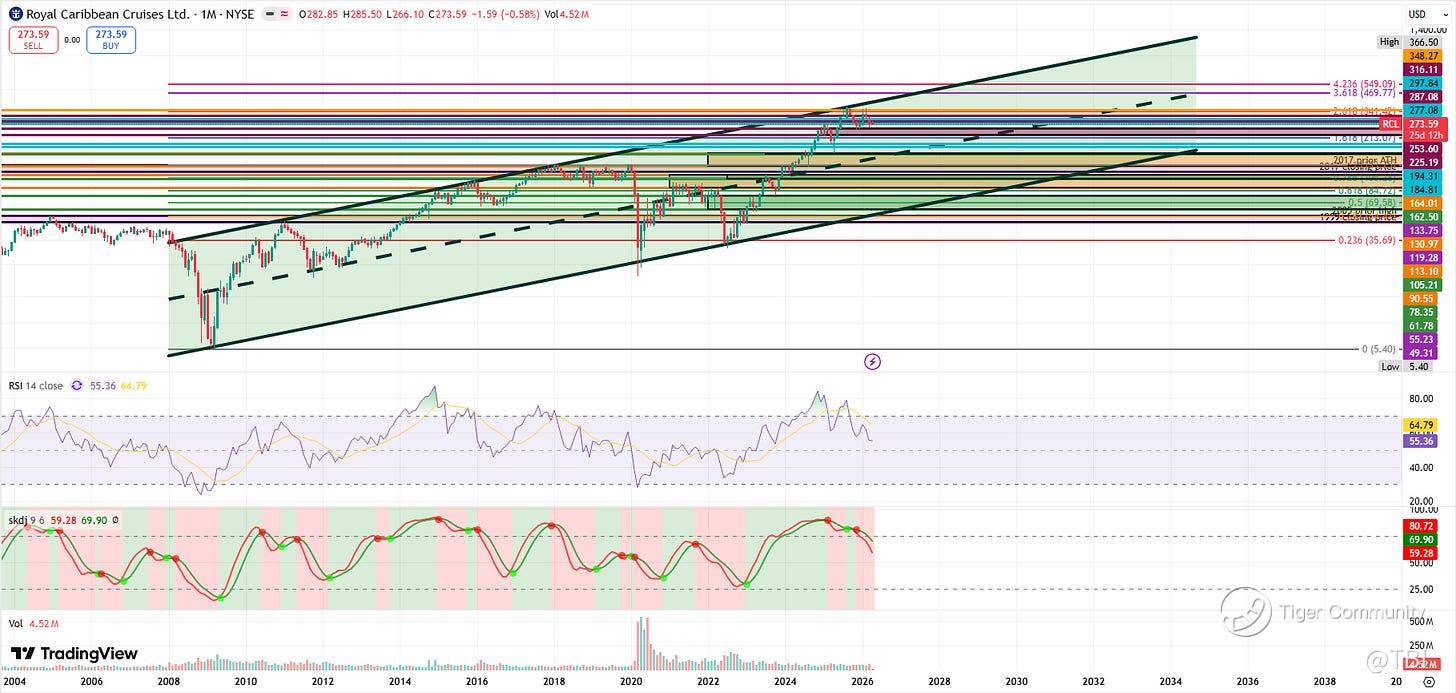
Task: Click the approximately-equal icon beside NYSE
Action: 285,15
